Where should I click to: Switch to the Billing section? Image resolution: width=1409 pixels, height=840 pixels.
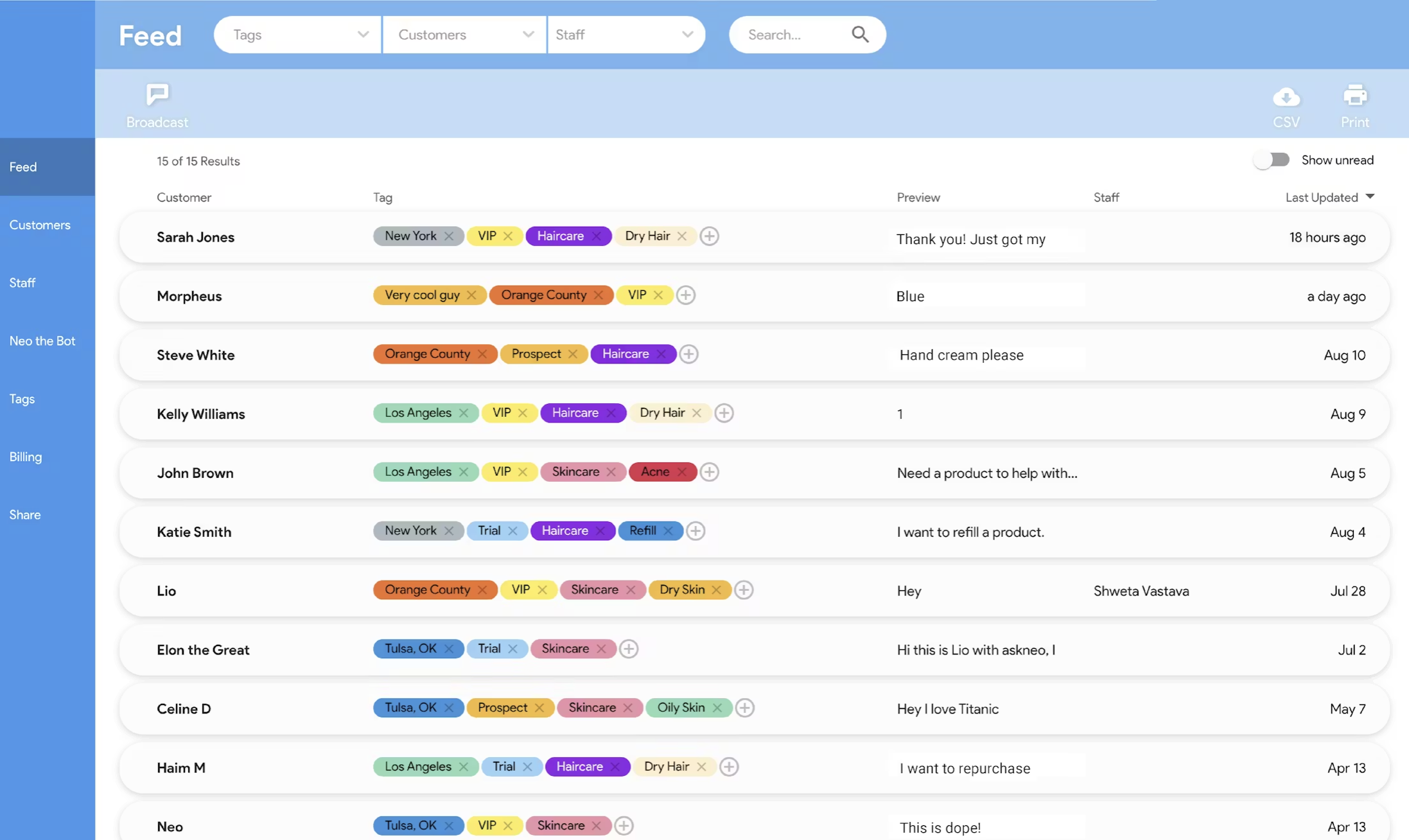(x=26, y=457)
